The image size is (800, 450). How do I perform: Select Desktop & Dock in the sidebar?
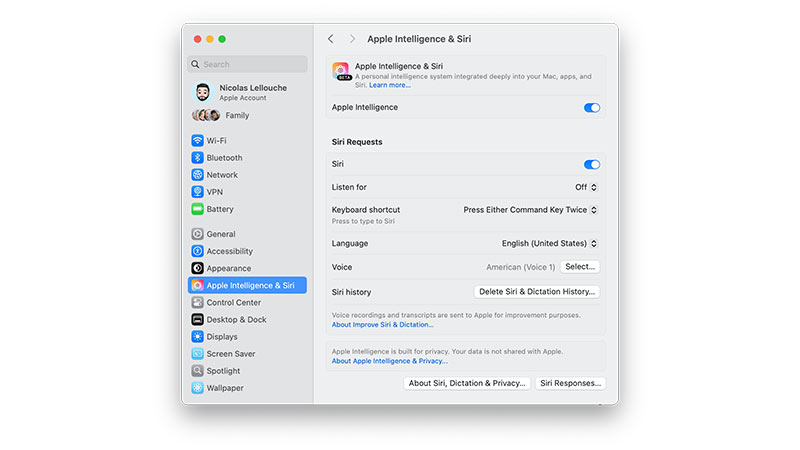(x=247, y=319)
